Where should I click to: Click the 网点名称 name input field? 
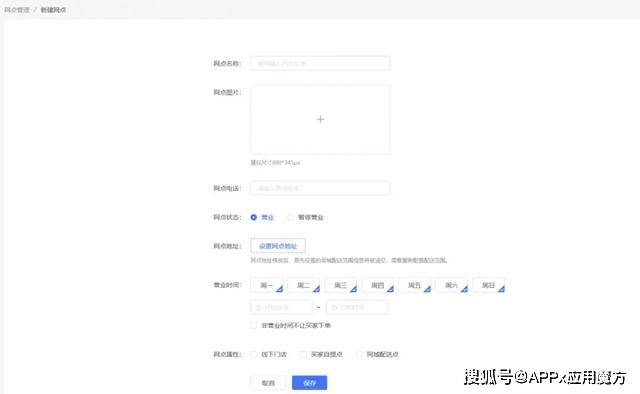coord(320,63)
